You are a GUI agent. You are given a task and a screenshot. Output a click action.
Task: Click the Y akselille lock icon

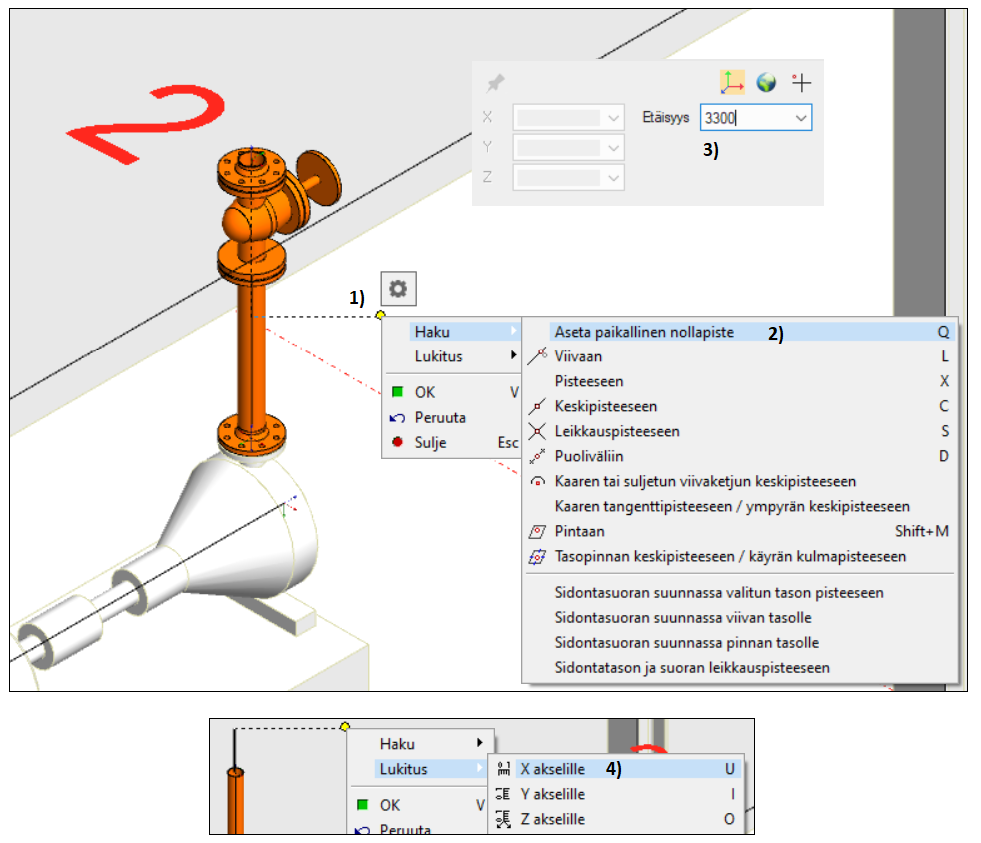504,794
